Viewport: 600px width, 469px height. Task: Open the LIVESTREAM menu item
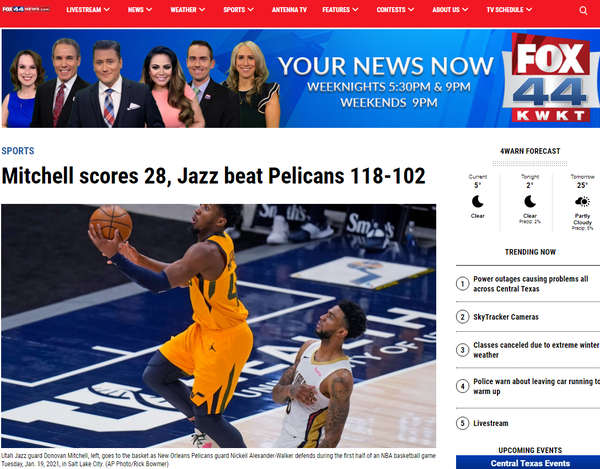pyautogui.click(x=84, y=10)
